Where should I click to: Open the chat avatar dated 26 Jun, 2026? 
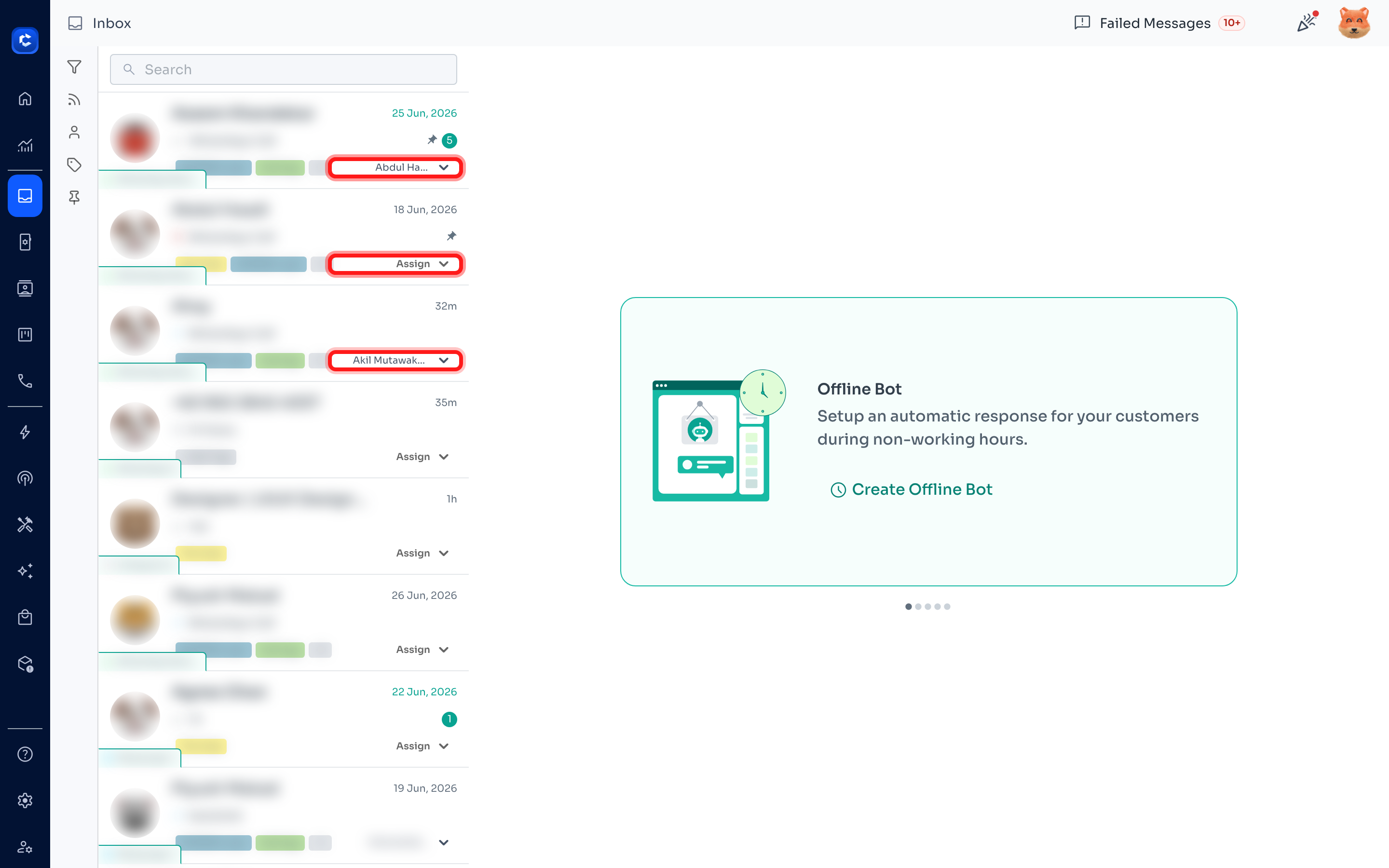coord(135,621)
